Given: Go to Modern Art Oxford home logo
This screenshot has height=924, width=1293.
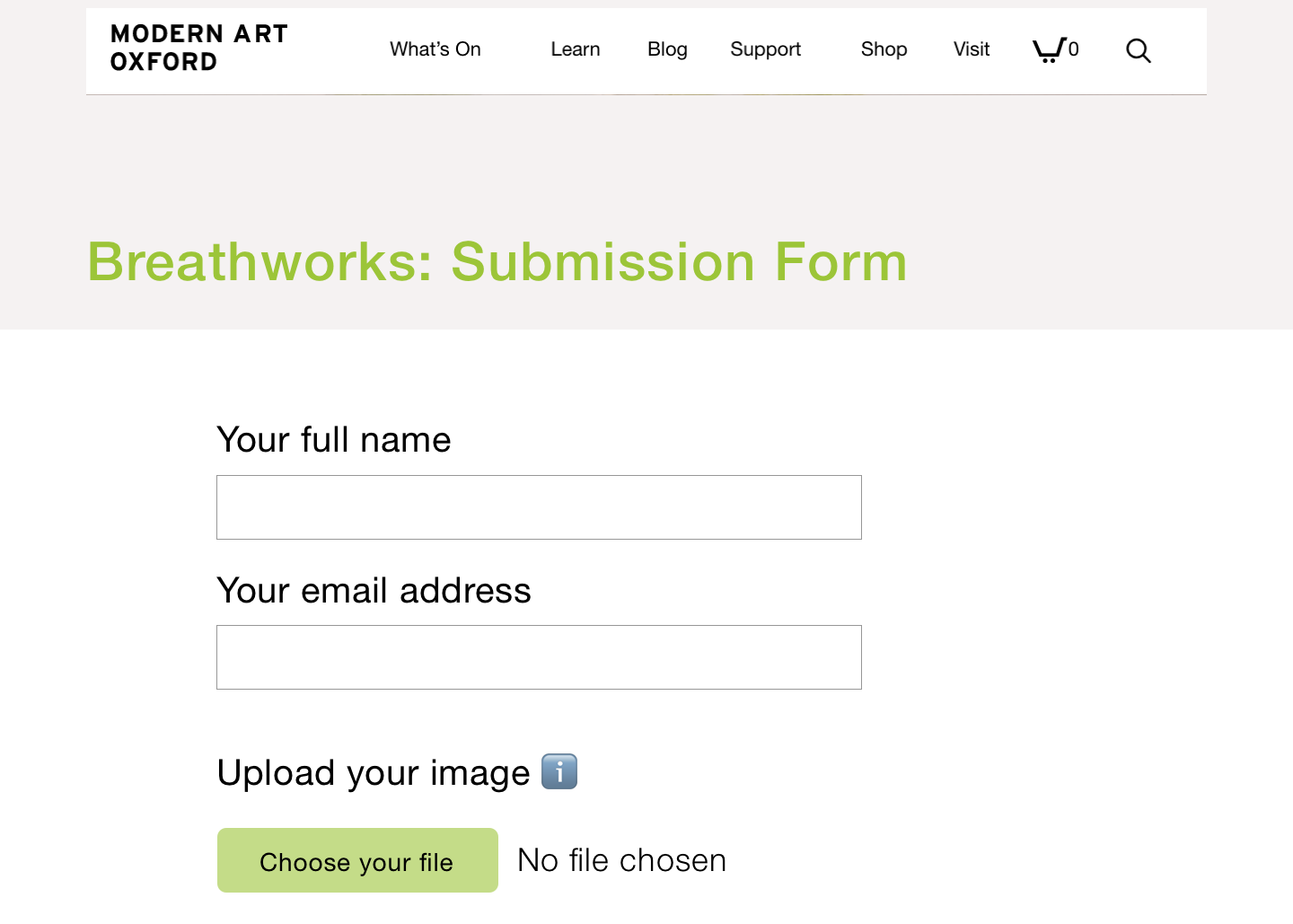Looking at the screenshot, I should click(199, 48).
